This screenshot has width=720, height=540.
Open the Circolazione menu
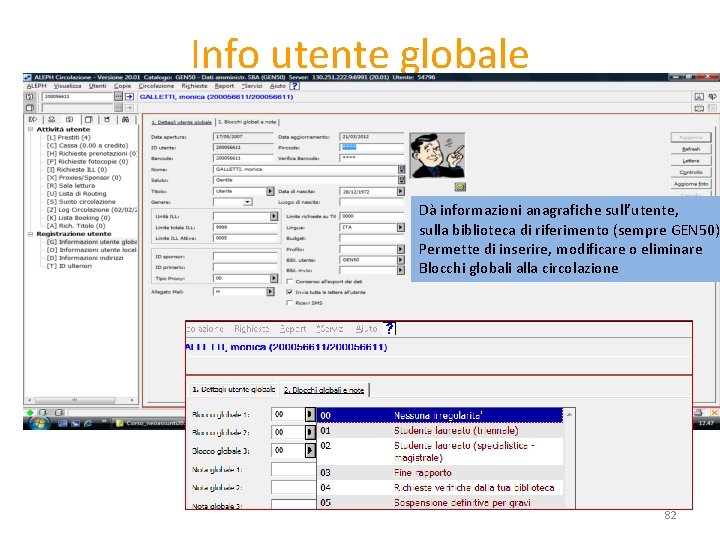(156, 86)
